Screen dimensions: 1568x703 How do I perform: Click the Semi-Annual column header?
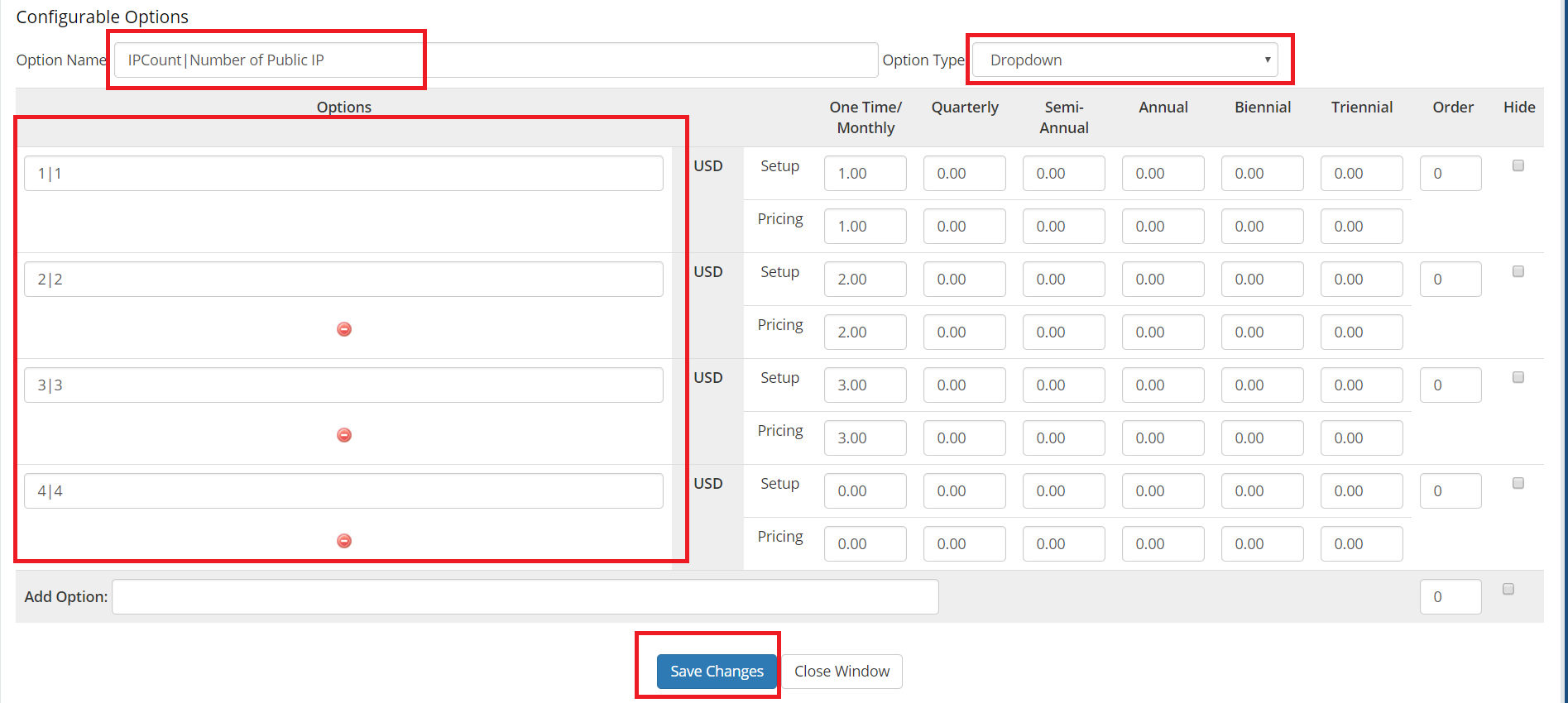coord(1064,117)
